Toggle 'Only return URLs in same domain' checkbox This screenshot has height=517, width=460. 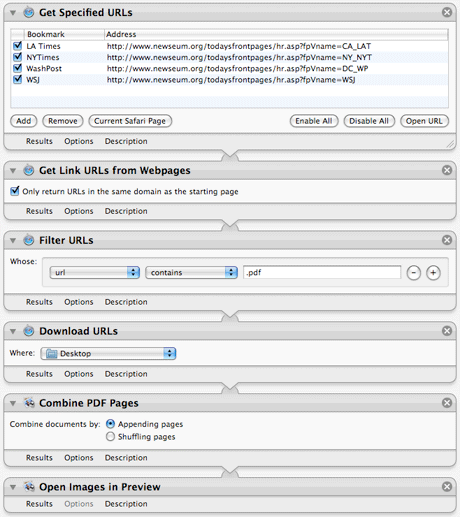click(x=15, y=191)
